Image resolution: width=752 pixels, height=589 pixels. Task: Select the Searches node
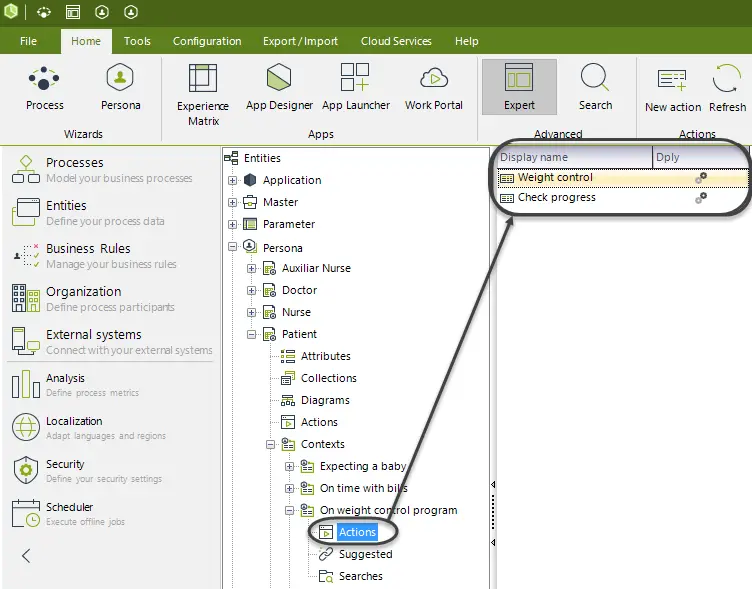coord(361,577)
